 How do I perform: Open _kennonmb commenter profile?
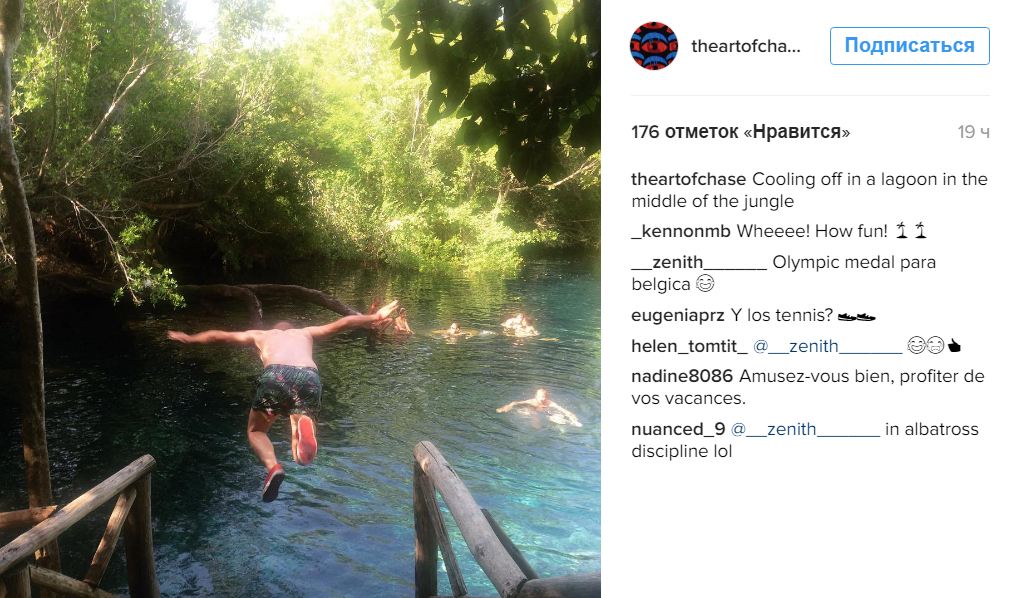point(681,231)
